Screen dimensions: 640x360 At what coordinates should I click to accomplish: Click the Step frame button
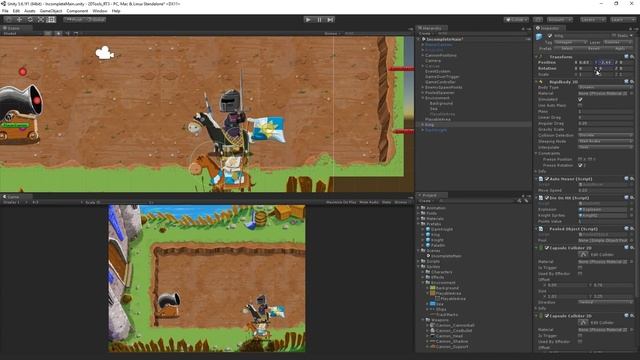tap(330, 20)
